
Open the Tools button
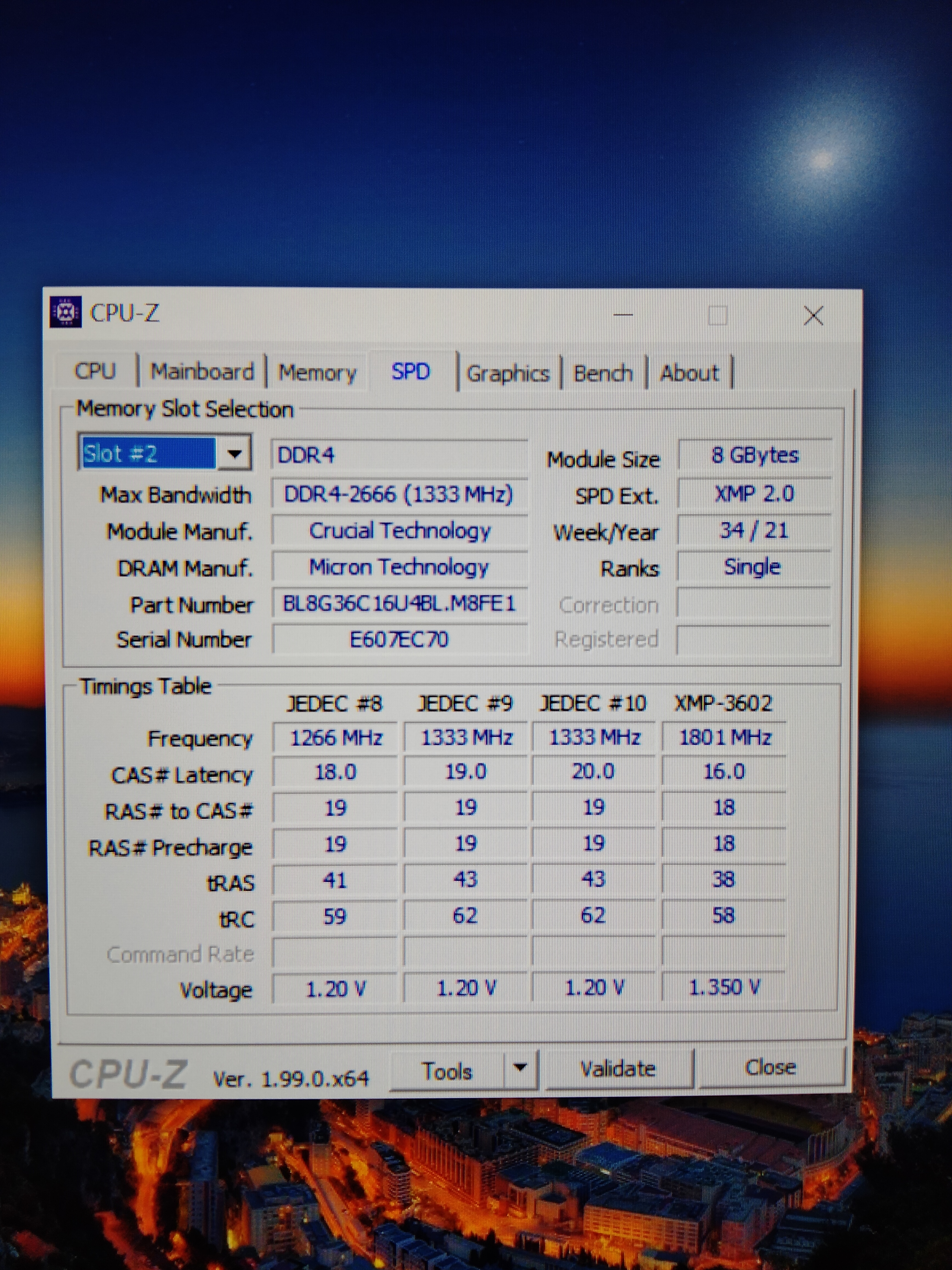coord(447,1071)
